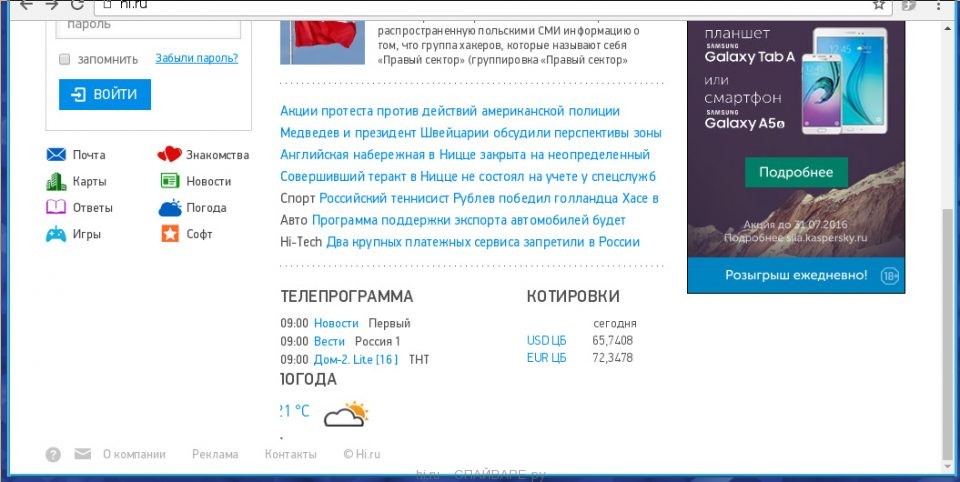
Task: Click the Погода cloud icon in sidebar
Action: (169, 208)
